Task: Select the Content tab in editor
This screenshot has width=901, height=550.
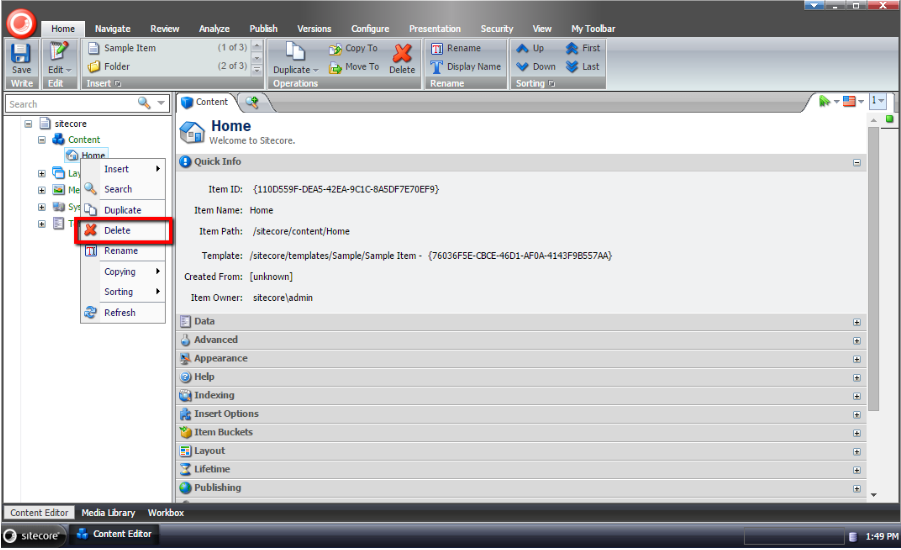Action: coord(205,102)
